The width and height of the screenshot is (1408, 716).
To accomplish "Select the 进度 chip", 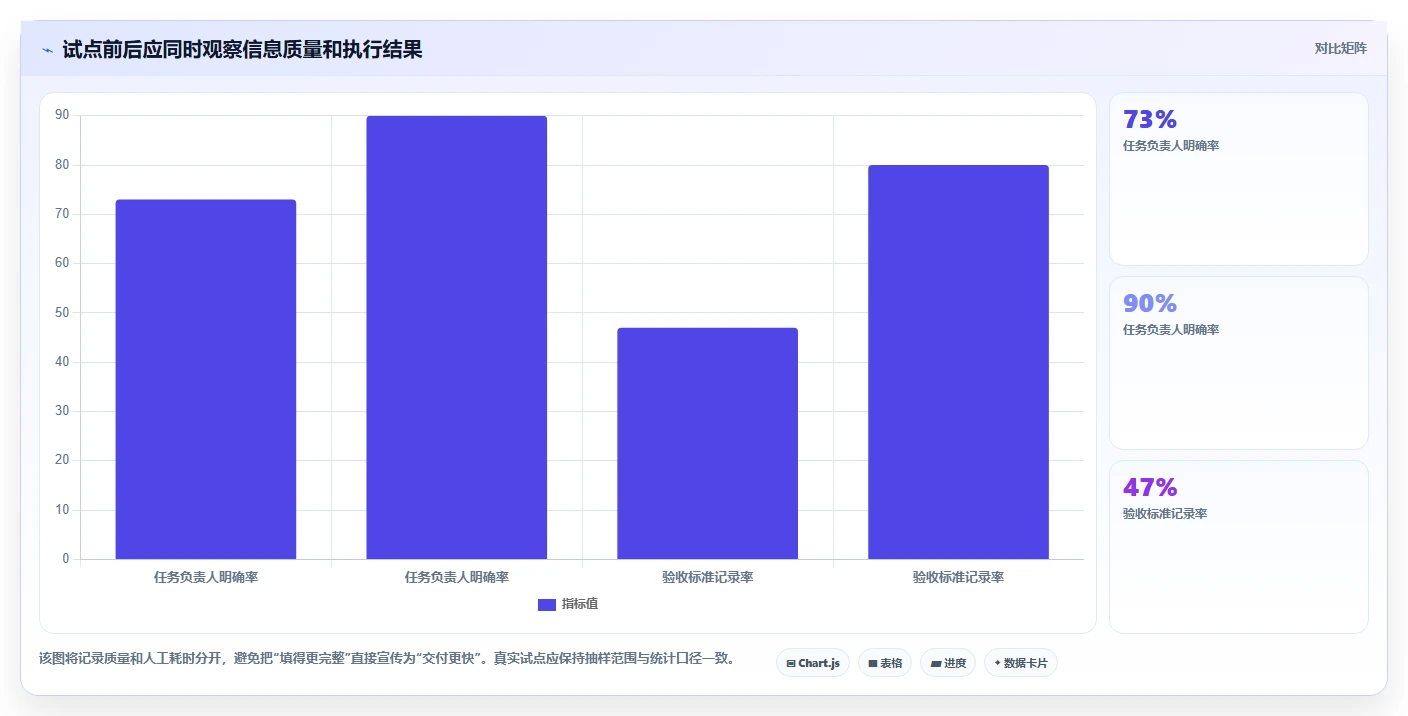I will tap(947, 663).
